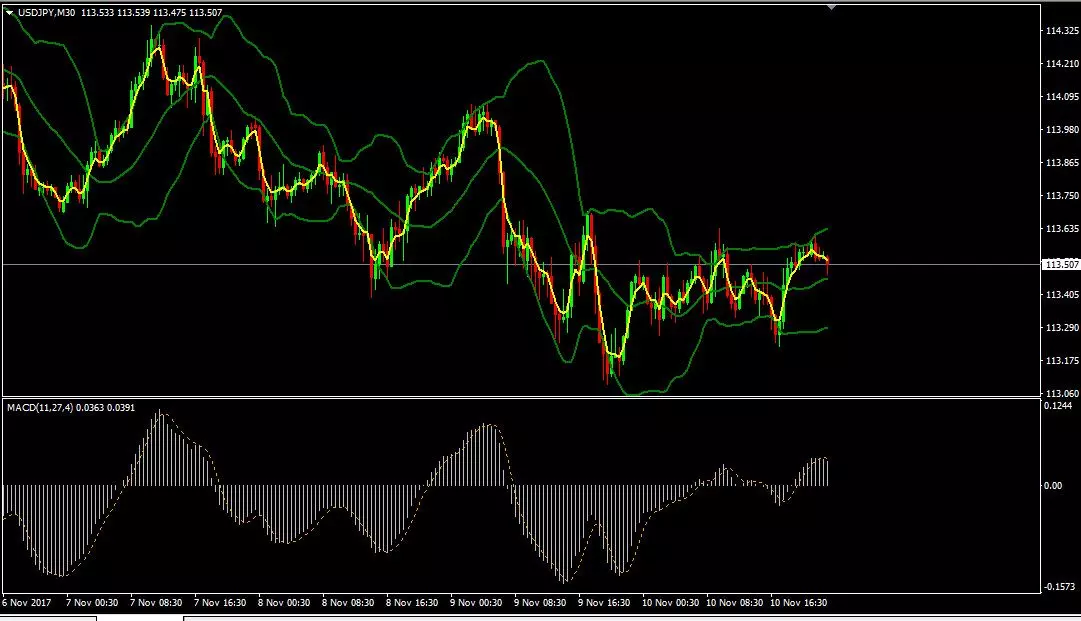Click the 113.635 price scale label
The image size is (1081, 621).
[x=1062, y=229]
